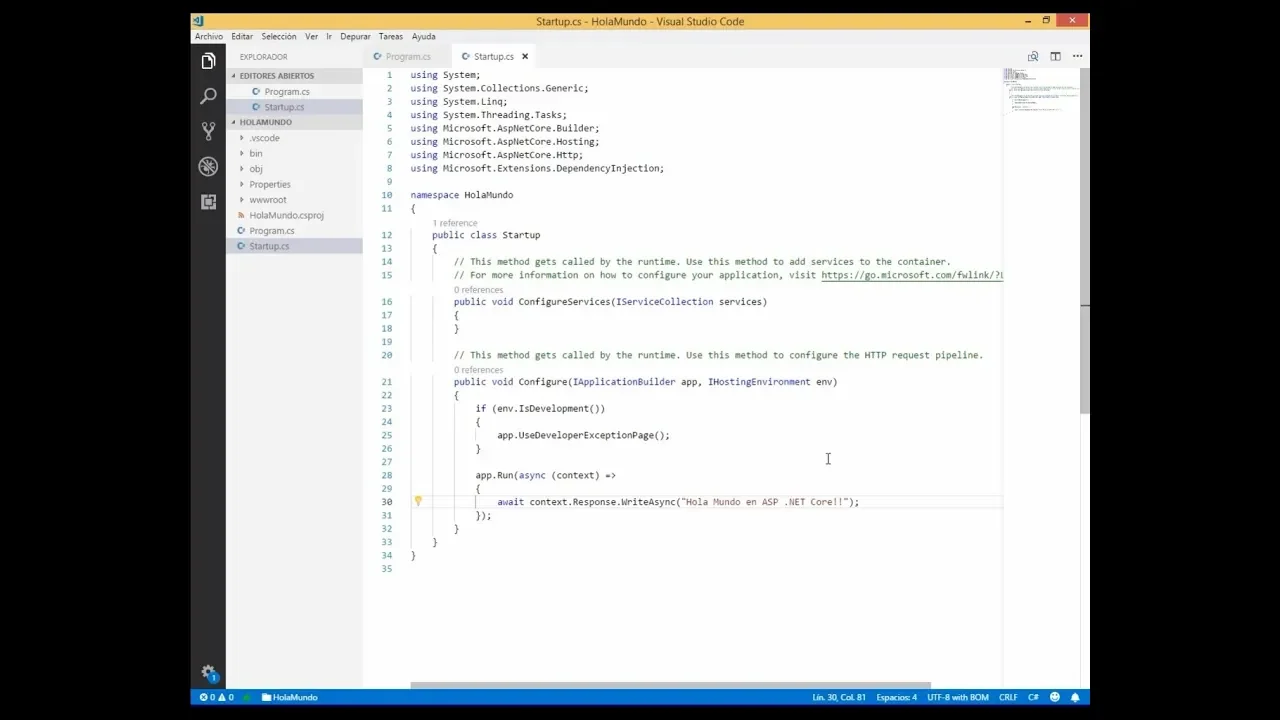Screen dimensions: 1280x720
Task: Click 'UseDeveloperExceptionPage' on line 25
Action: coord(586,435)
